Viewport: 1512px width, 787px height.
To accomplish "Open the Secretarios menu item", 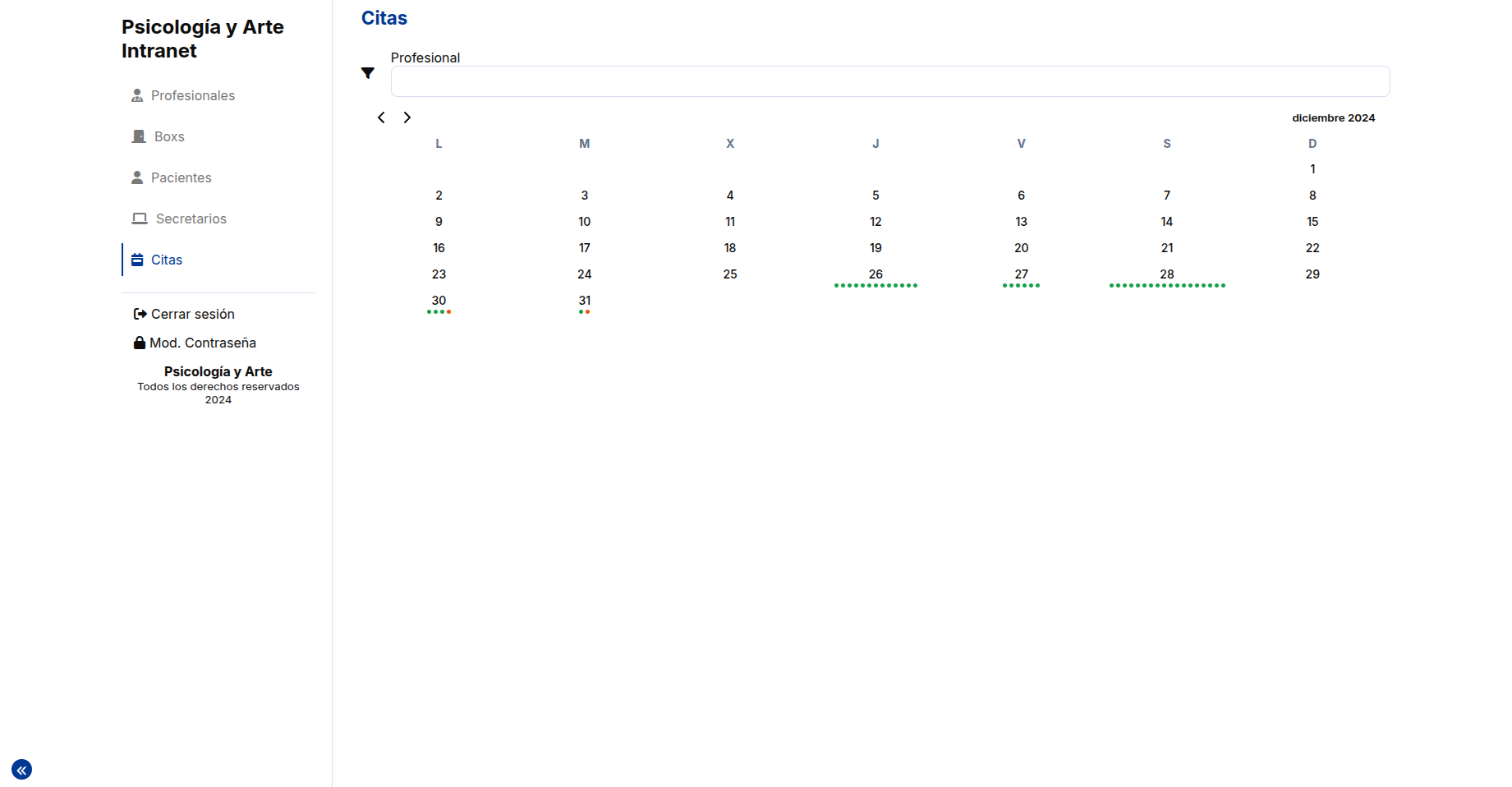I will 191,219.
